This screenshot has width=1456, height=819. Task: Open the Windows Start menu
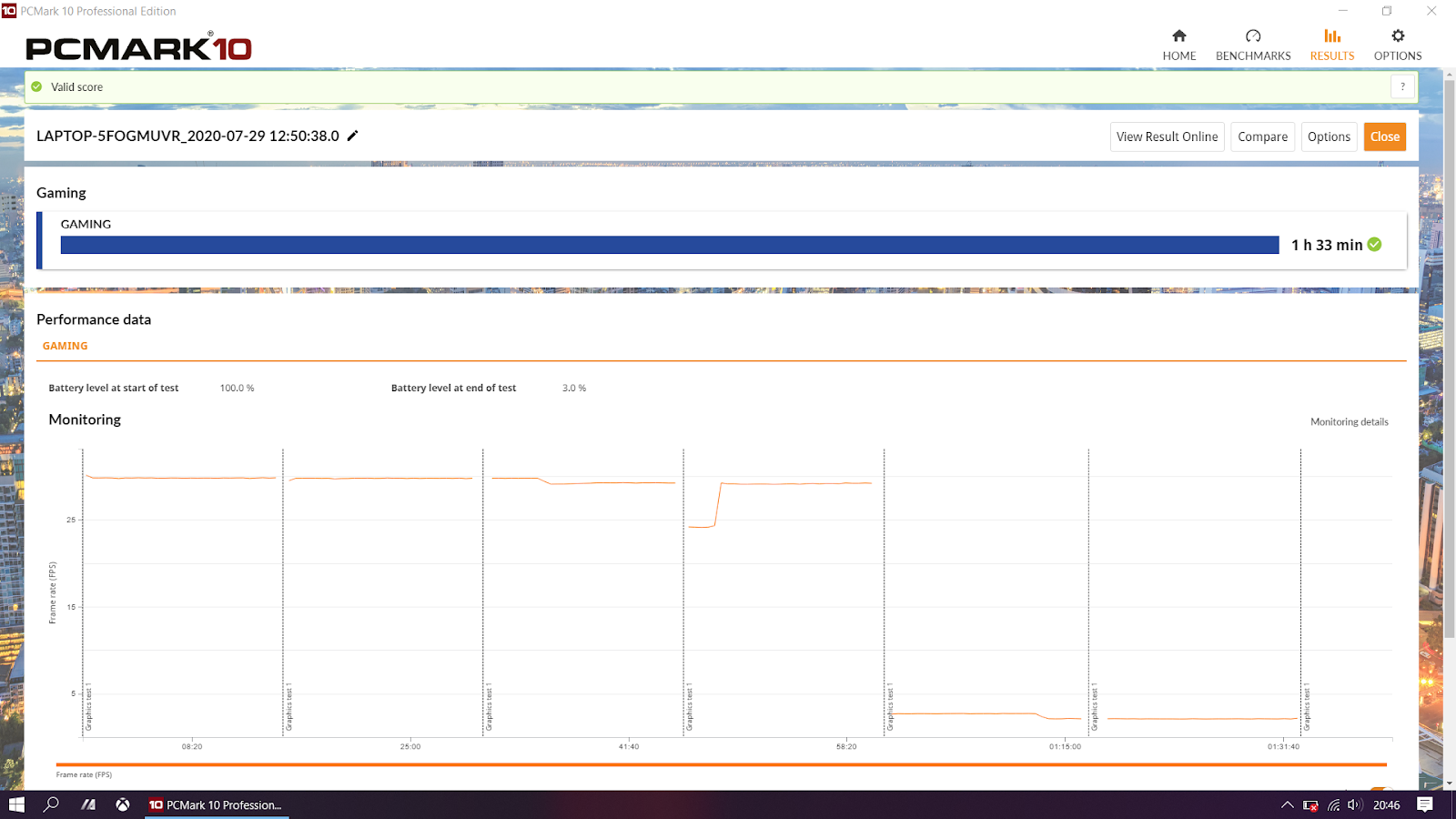tap(16, 804)
